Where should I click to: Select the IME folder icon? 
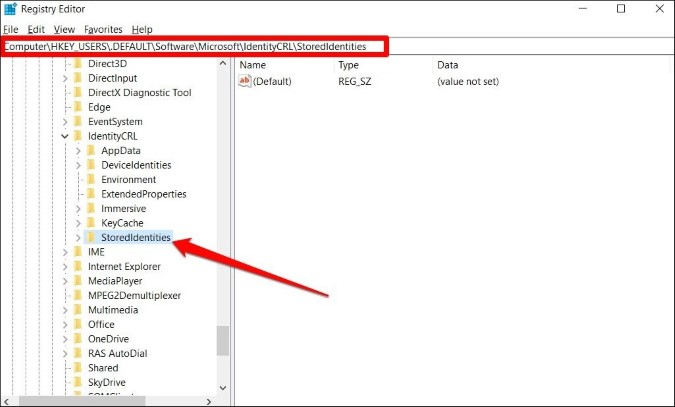point(78,252)
